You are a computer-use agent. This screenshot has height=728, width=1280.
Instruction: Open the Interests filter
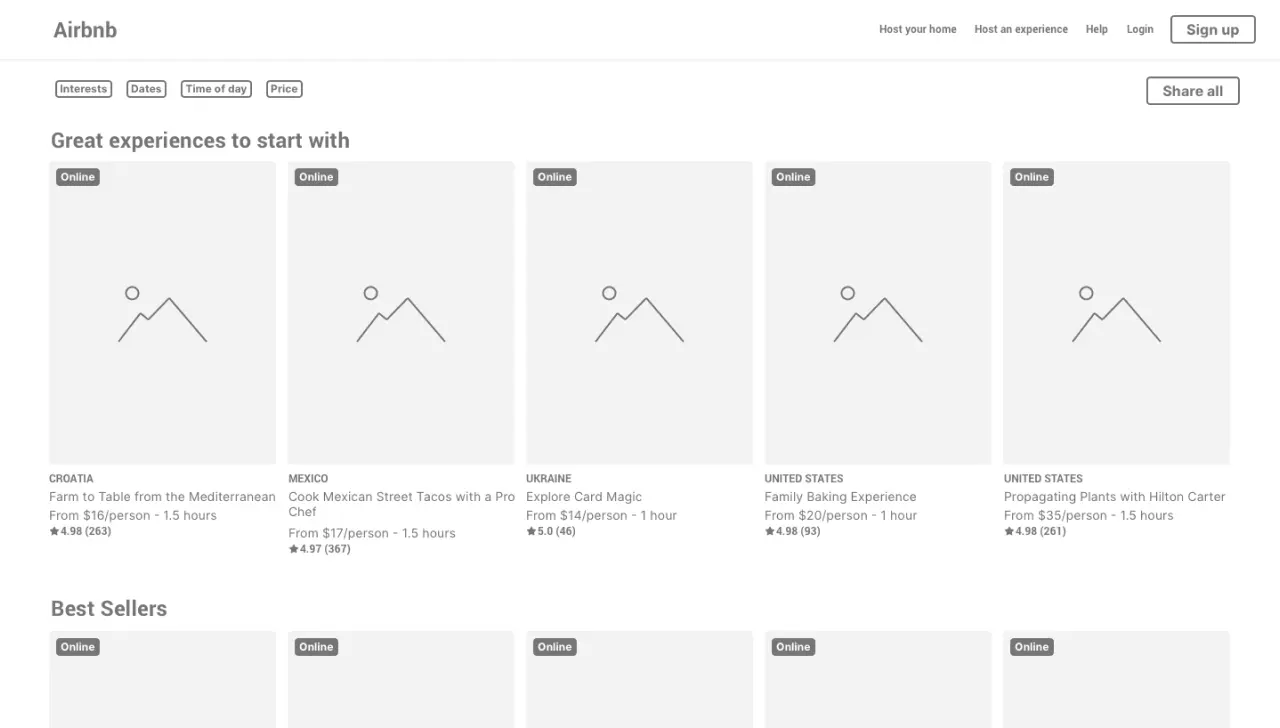click(83, 89)
